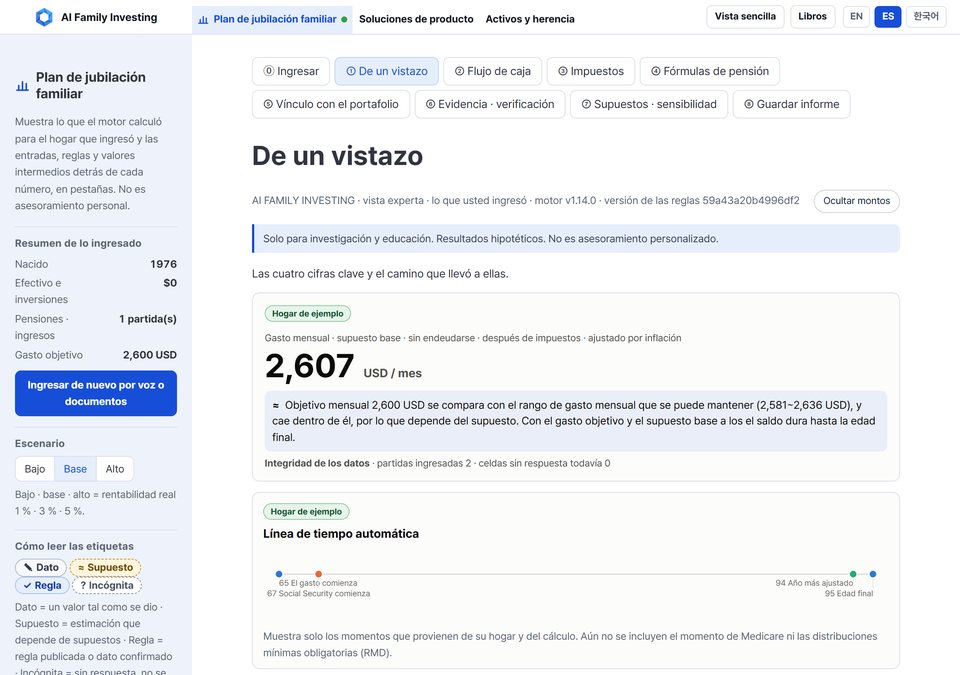Click the Hogar de ejemplo badge above Gasto mensual
Viewport: 960px width, 675px height.
307,314
